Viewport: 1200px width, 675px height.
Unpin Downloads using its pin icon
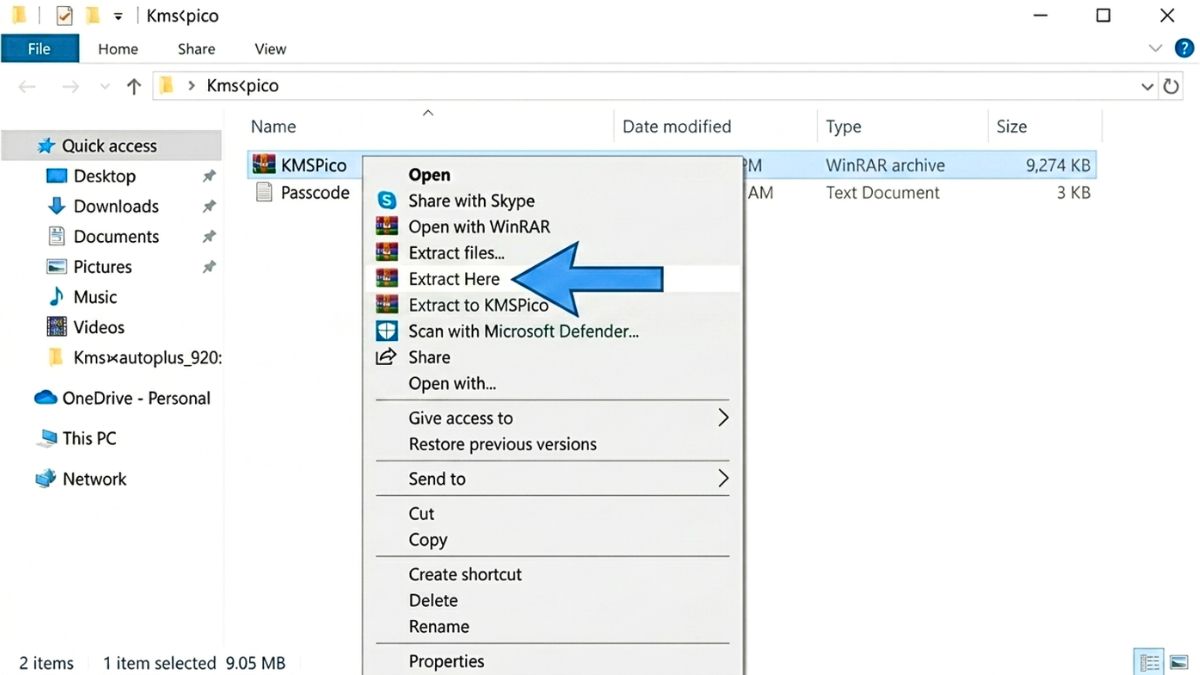click(209, 207)
